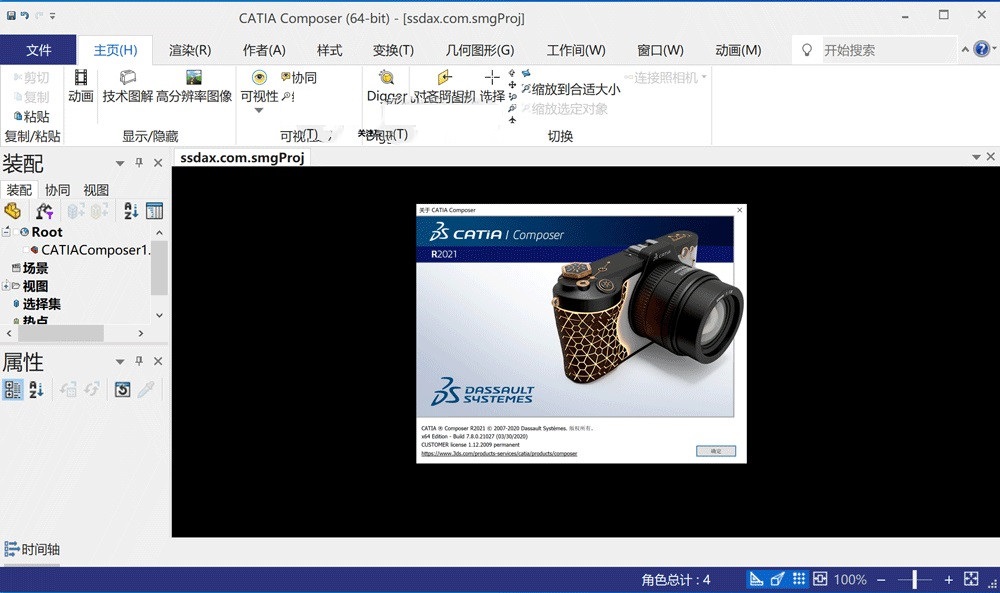Open the Geometry (几何图形) ribbon tab

coord(480,50)
